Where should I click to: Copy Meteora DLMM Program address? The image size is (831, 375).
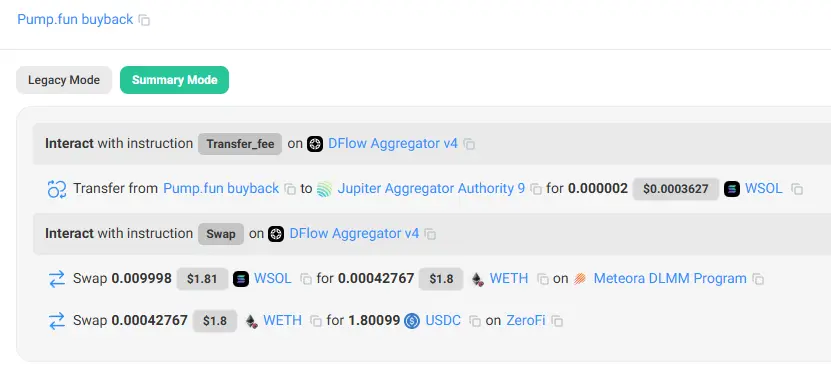pos(758,279)
